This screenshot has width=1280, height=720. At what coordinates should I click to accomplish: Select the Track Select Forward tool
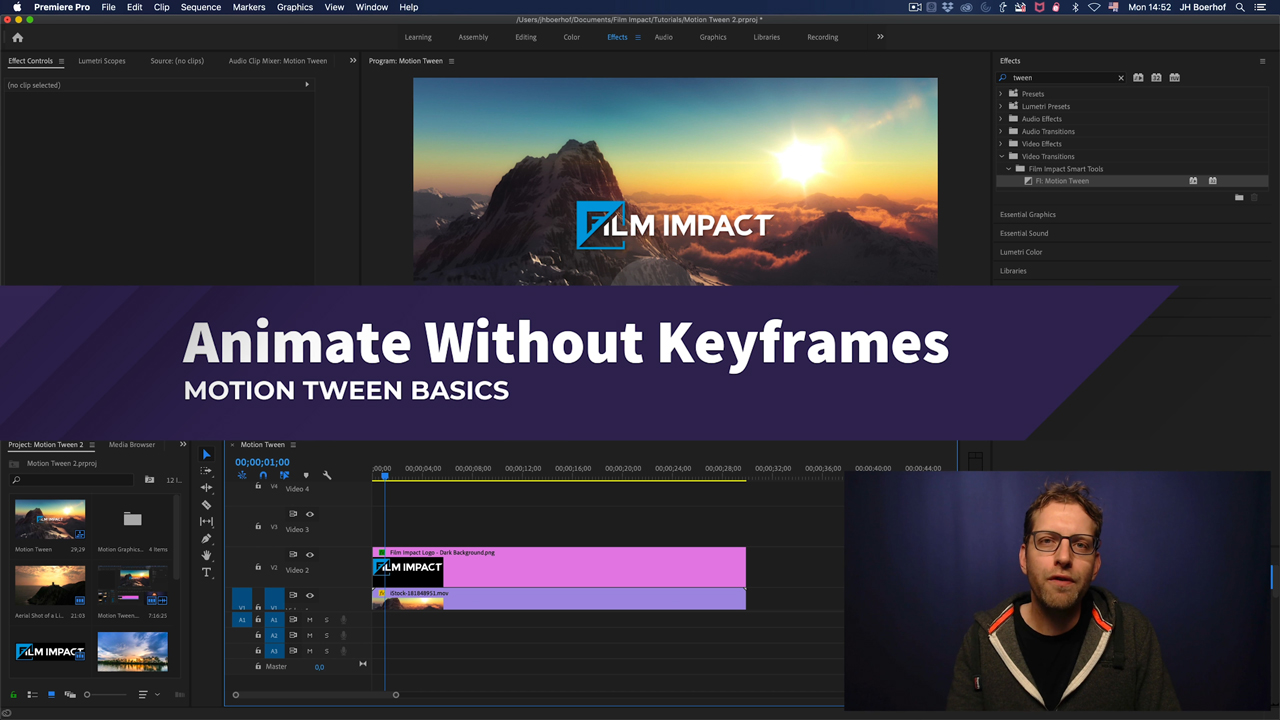[206, 471]
